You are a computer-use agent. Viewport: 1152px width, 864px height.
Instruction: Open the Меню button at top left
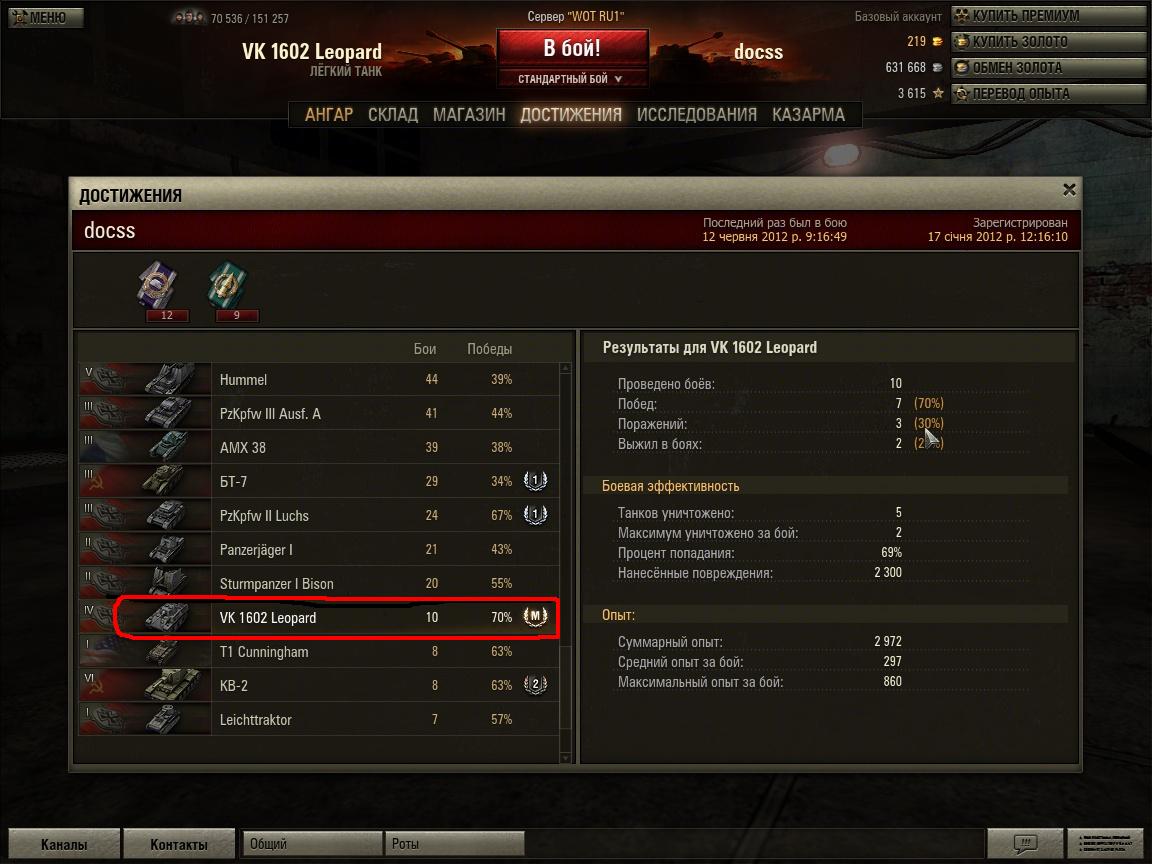pos(46,17)
